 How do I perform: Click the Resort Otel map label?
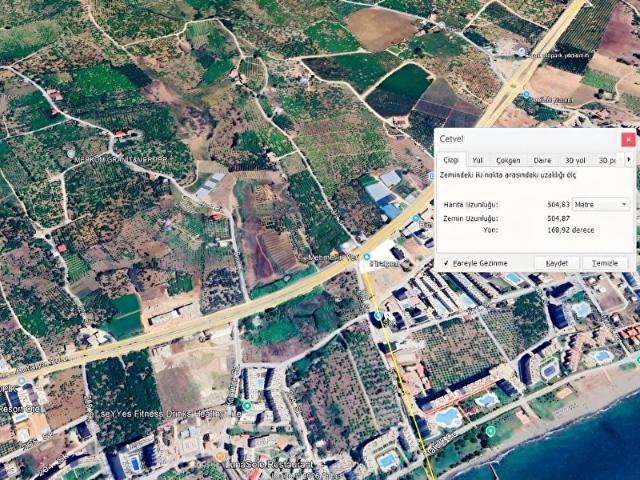tap(20, 409)
